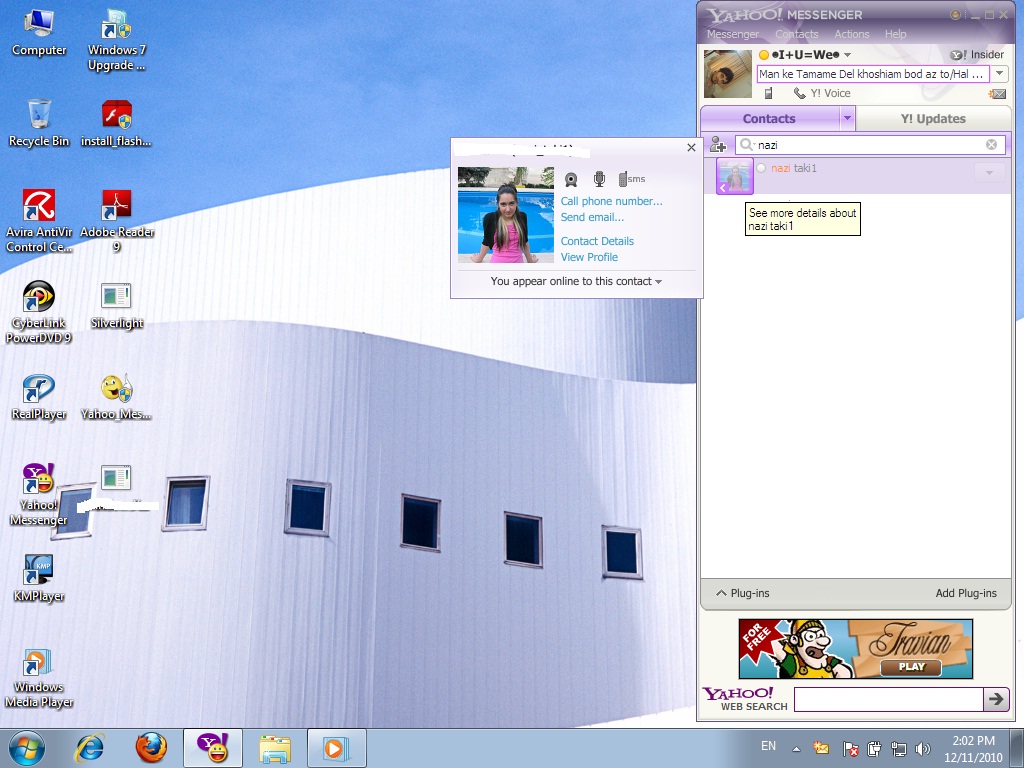Image resolution: width=1024 pixels, height=768 pixels.
Task: Click the Send email link
Action: (x=592, y=217)
